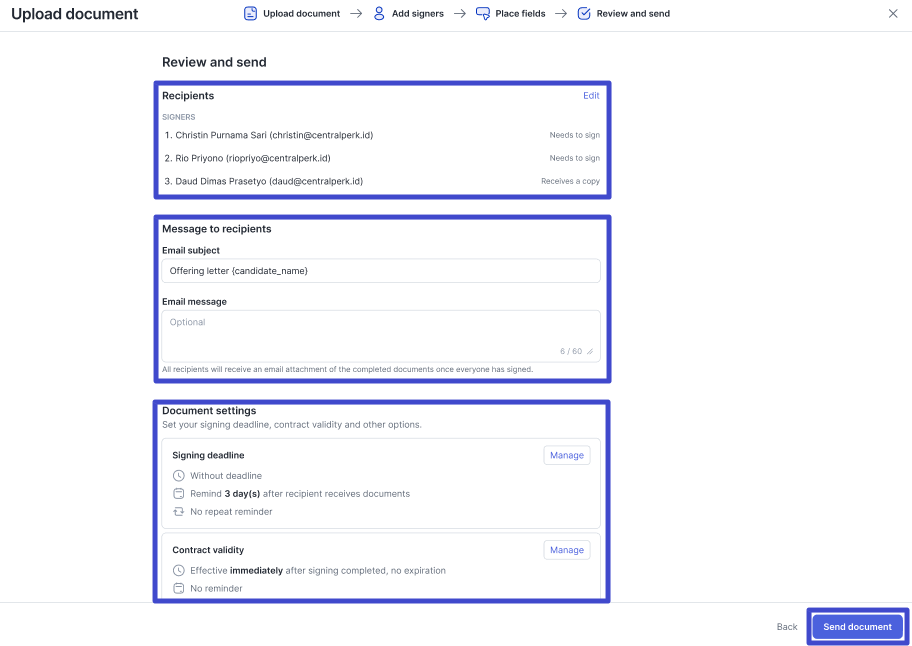Click the Review and send checkmark icon
Viewport: 912px width, 646px height.
click(584, 13)
